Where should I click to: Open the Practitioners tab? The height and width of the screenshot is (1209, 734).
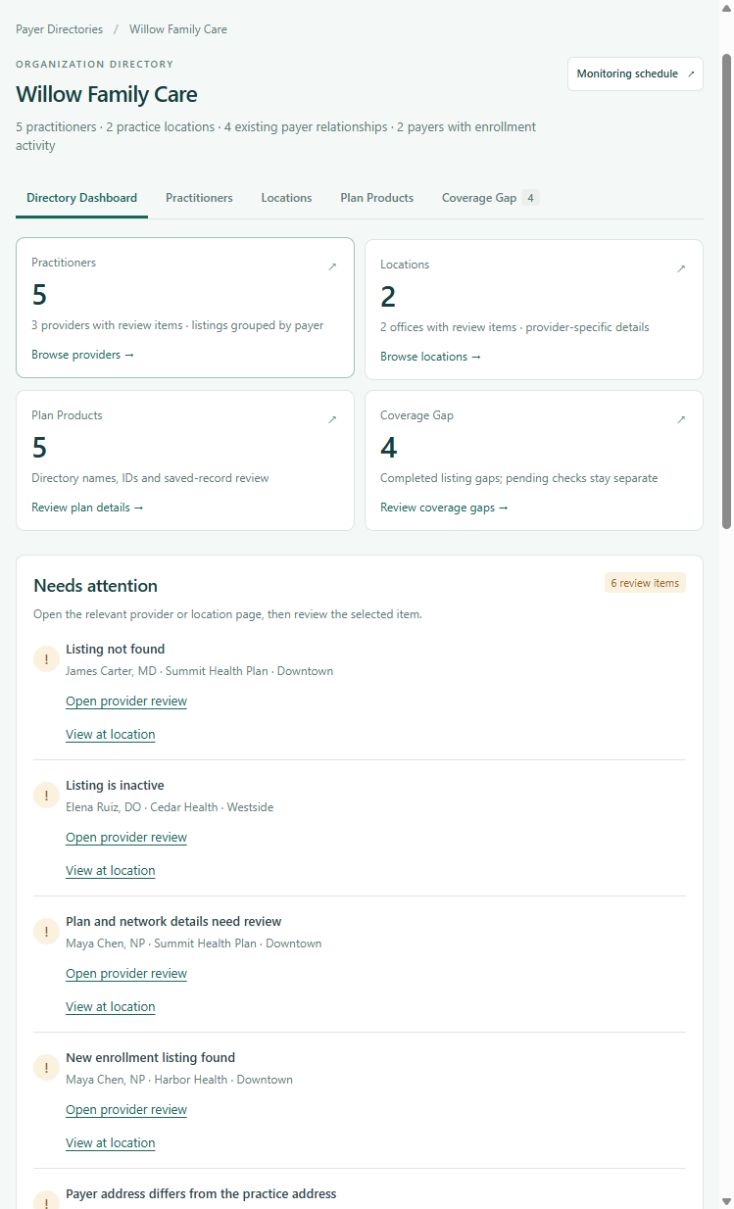[x=199, y=198]
